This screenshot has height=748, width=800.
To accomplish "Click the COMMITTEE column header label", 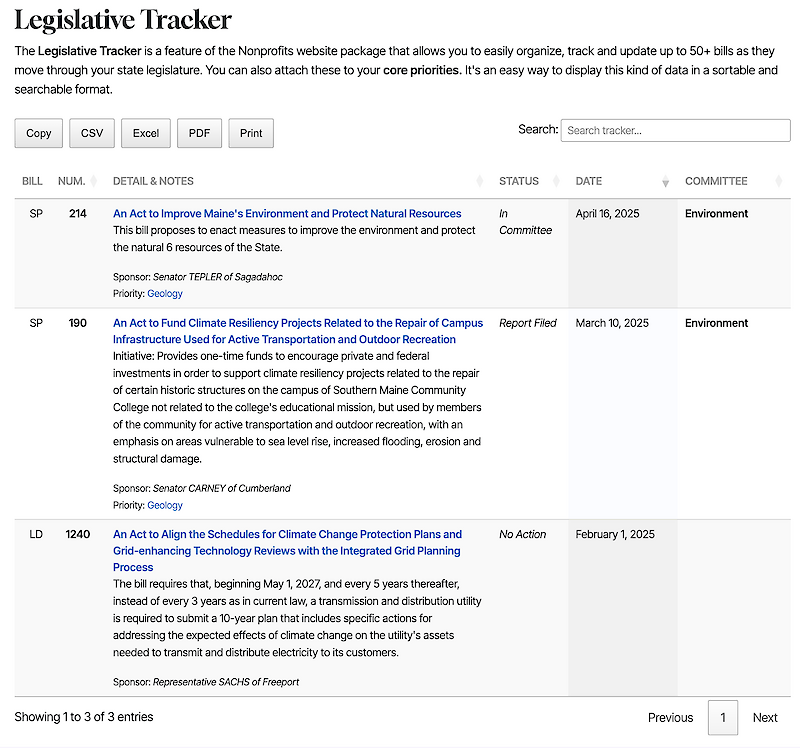I will click(x=716, y=181).
